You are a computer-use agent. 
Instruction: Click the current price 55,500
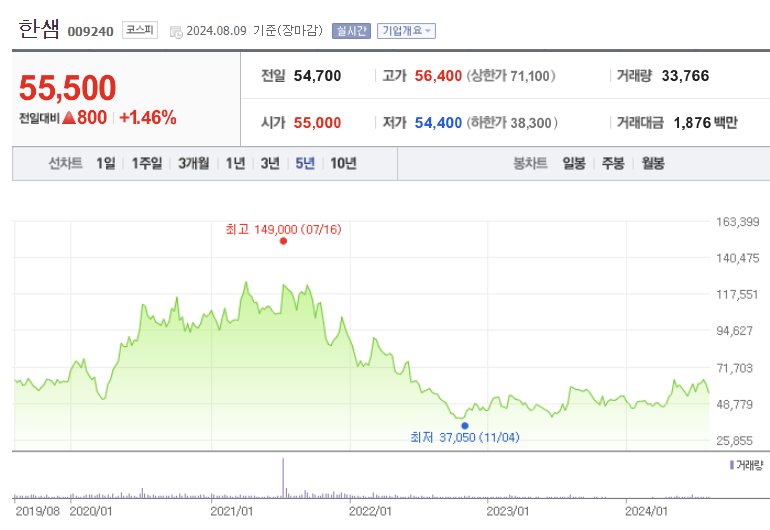(x=68, y=88)
